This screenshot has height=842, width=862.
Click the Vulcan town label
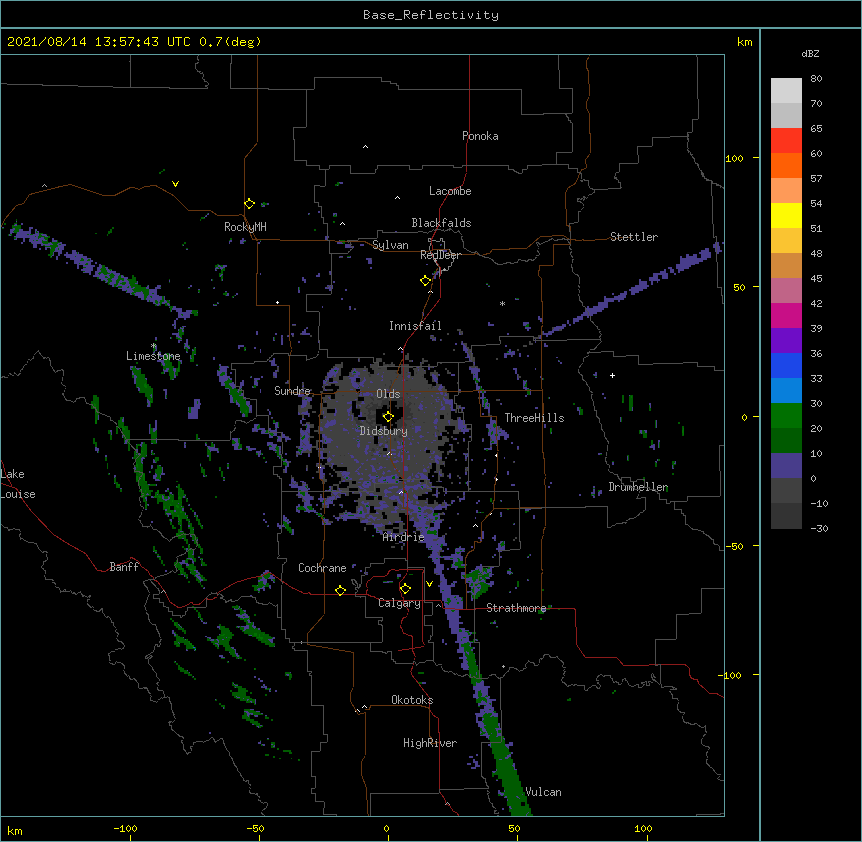click(x=543, y=792)
